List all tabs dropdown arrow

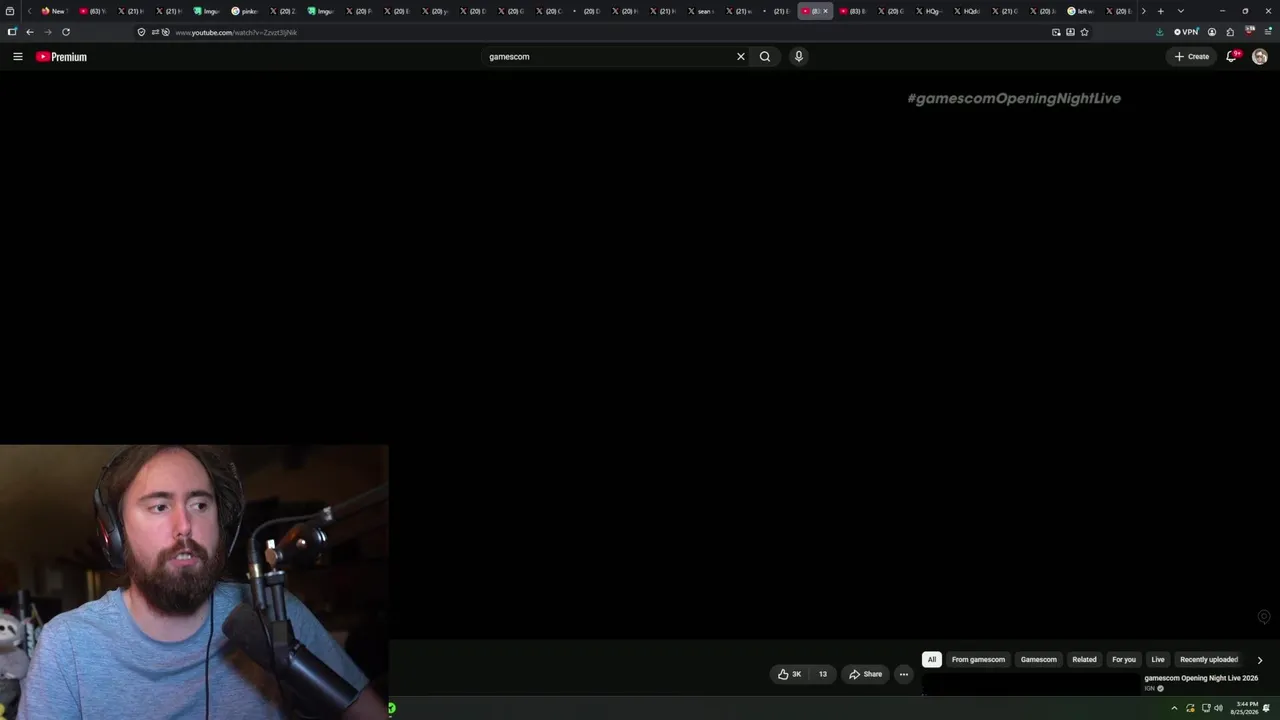1180,11
